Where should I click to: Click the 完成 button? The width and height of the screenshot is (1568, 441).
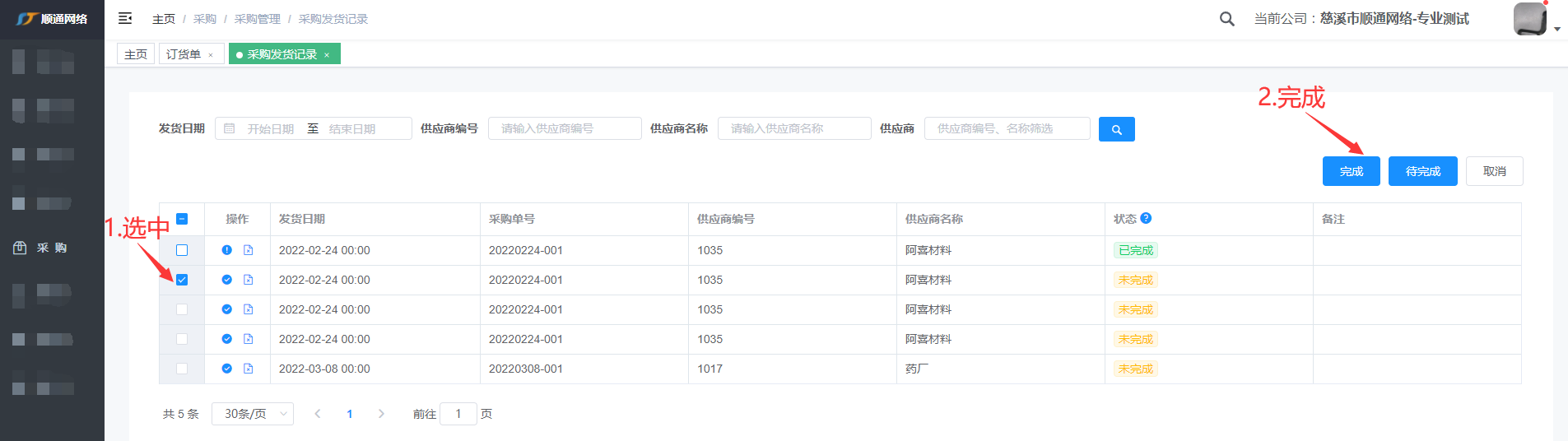pyautogui.click(x=1351, y=171)
